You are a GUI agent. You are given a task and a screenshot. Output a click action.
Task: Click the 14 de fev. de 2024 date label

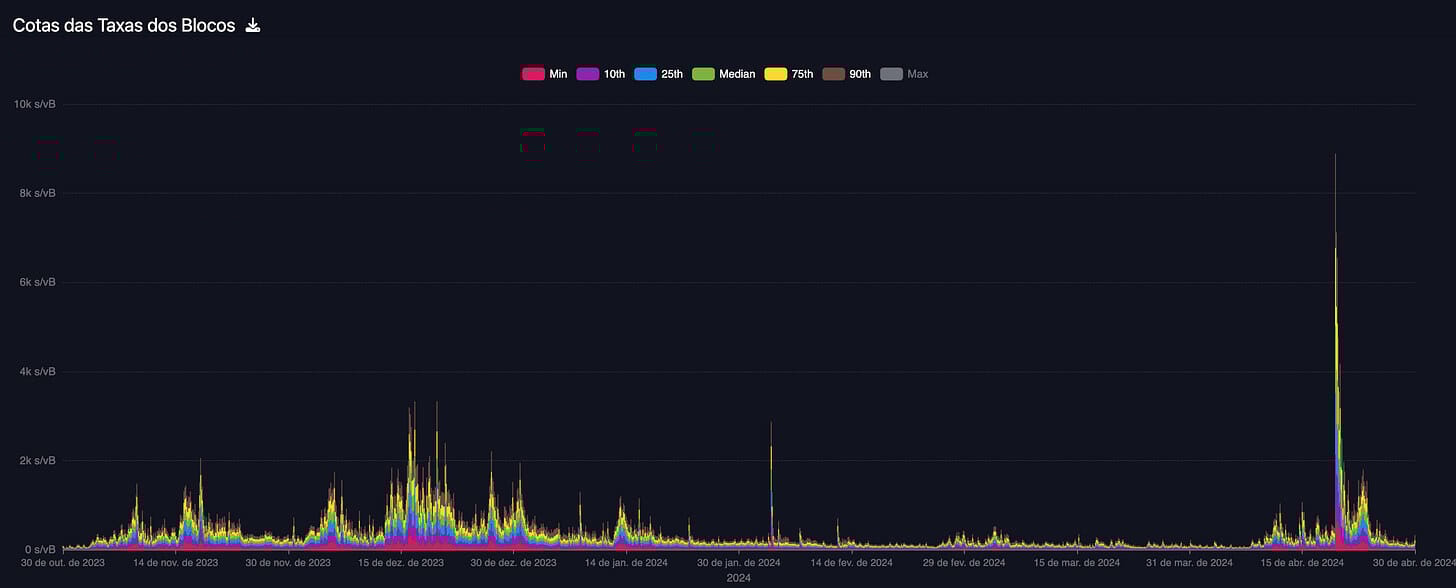point(852,563)
